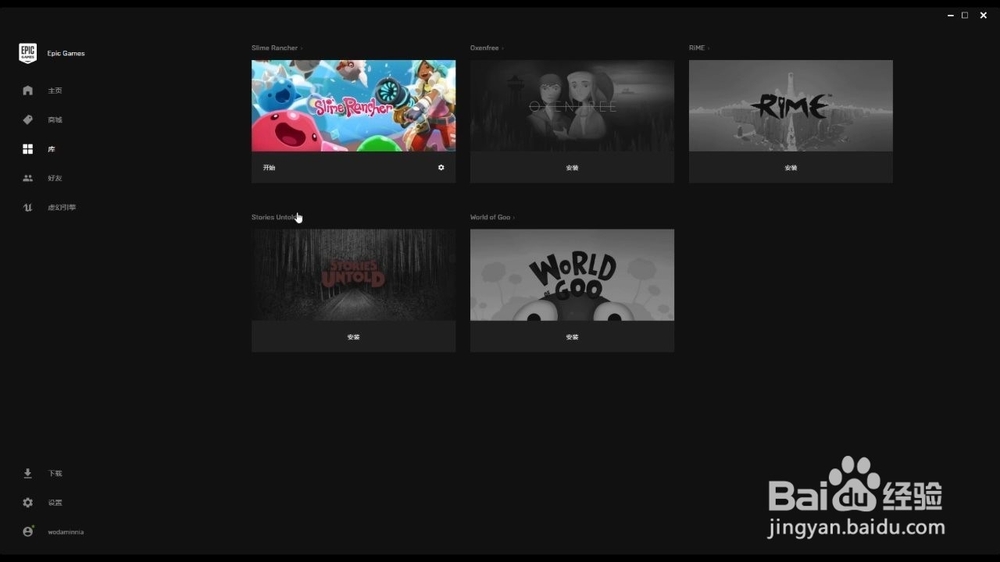Image resolution: width=1000 pixels, height=562 pixels.
Task: Launch Slime Rancher with 开始 button
Action: 269,168
